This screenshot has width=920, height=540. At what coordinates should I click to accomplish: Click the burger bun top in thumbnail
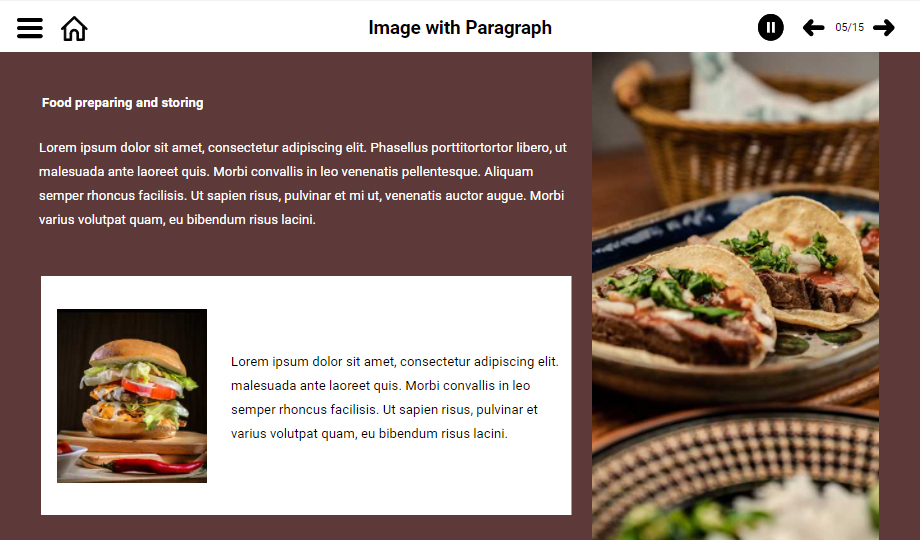(x=137, y=354)
